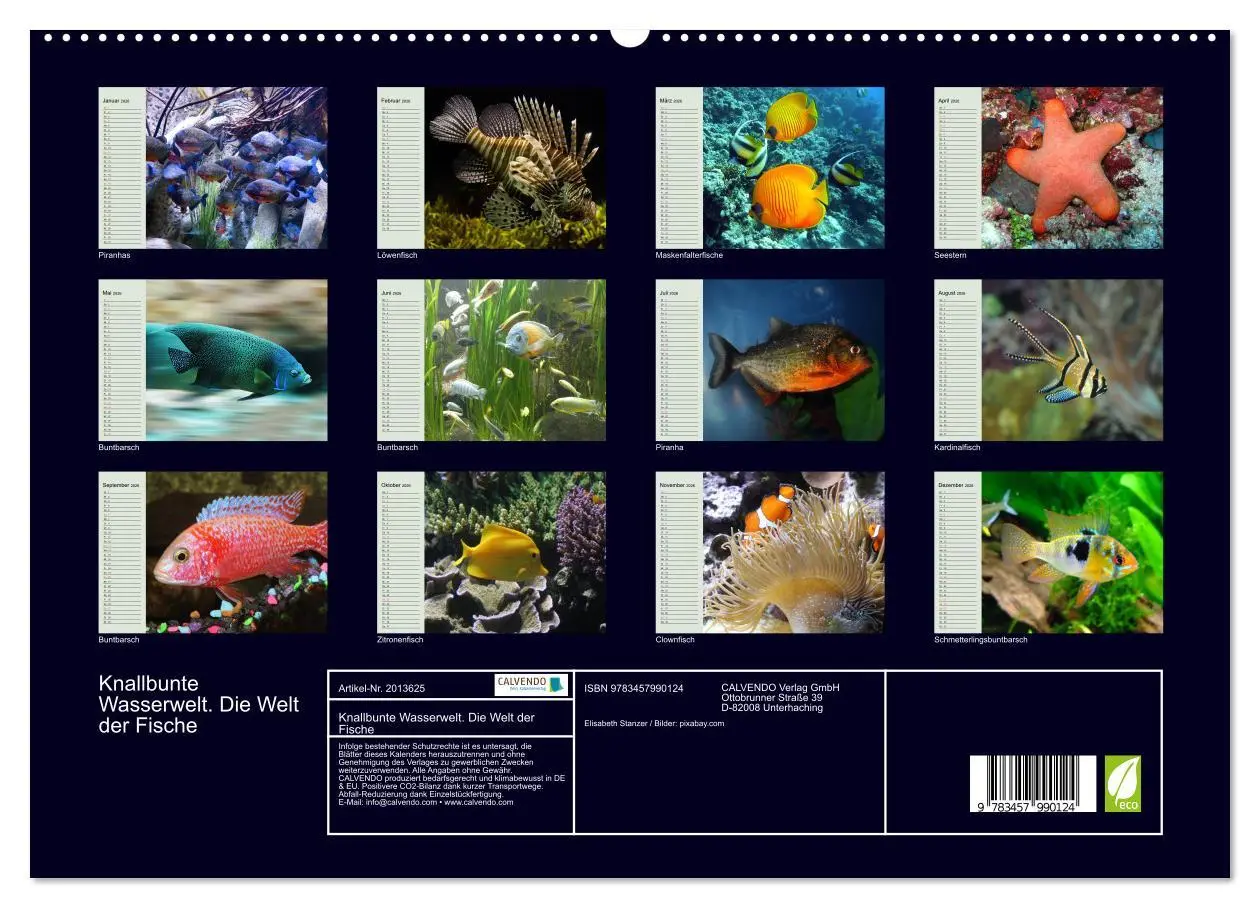Click the 'Zitronenfisch' caption
The image size is (1260, 908).
pyautogui.click(x=400, y=639)
